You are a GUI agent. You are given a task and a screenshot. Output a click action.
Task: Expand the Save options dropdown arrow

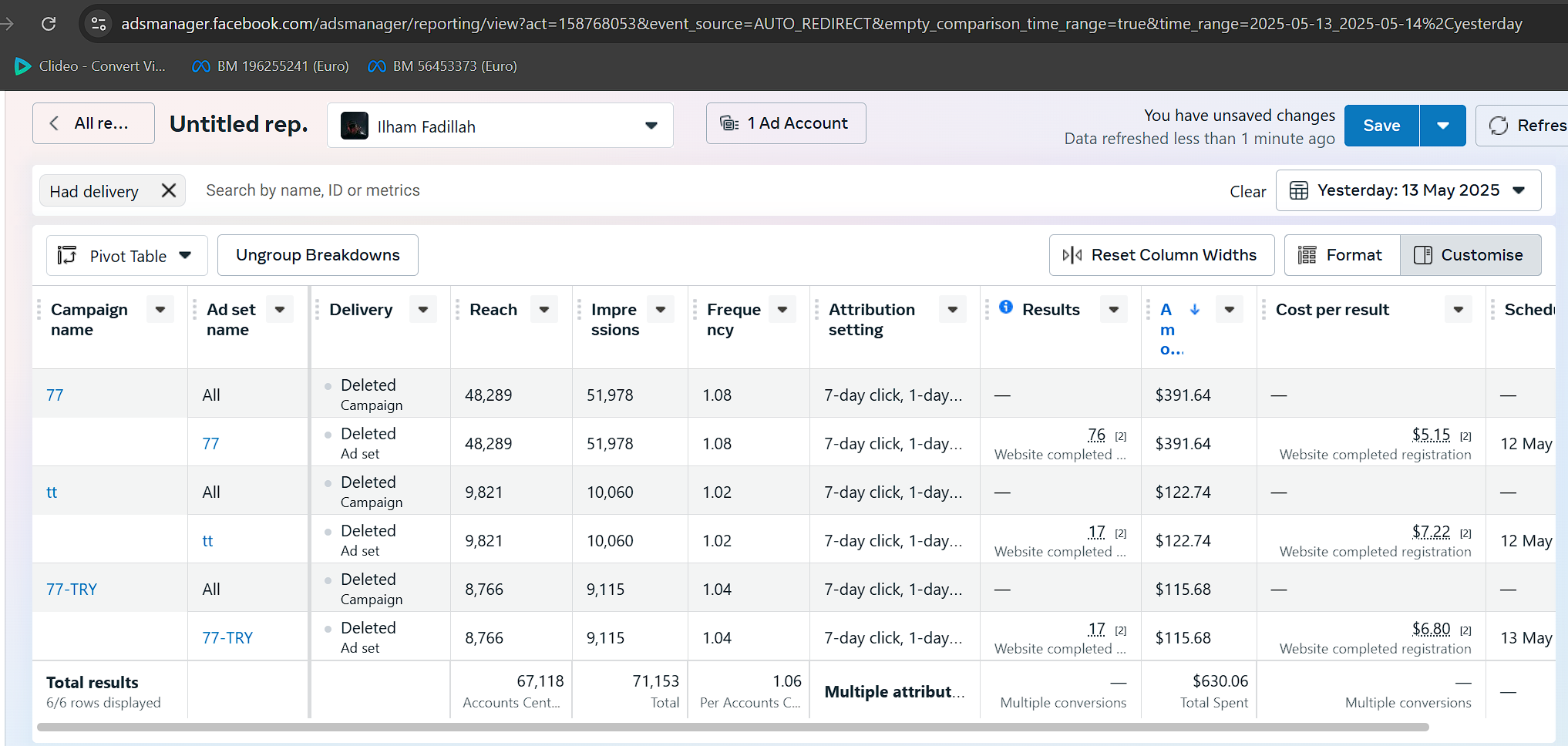click(x=1442, y=126)
